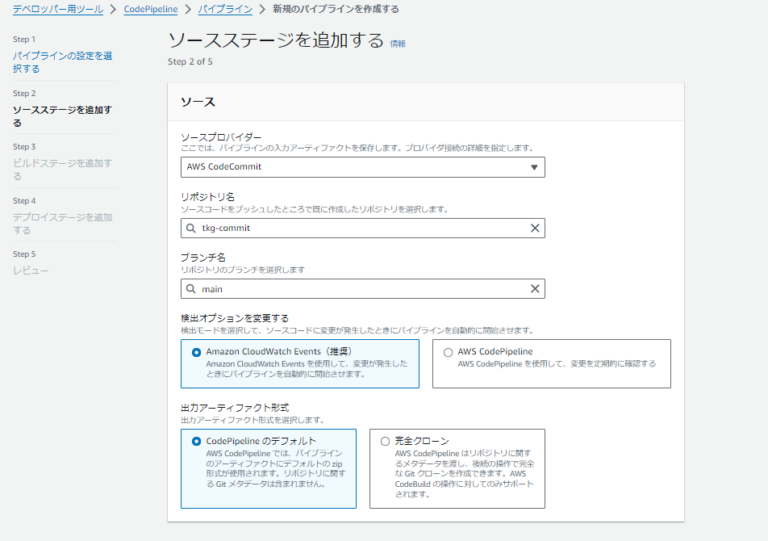Click the tkg-commit repository name field

point(362,228)
